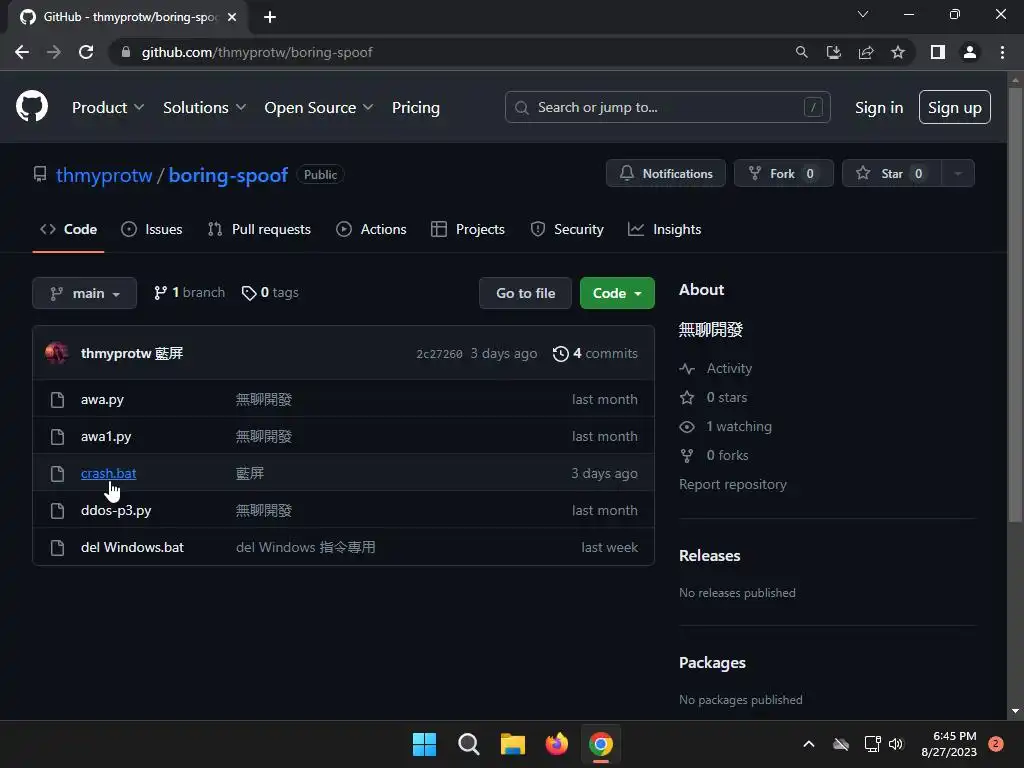
Task: Expand the Star lists dropdown arrow
Action: pos(958,174)
